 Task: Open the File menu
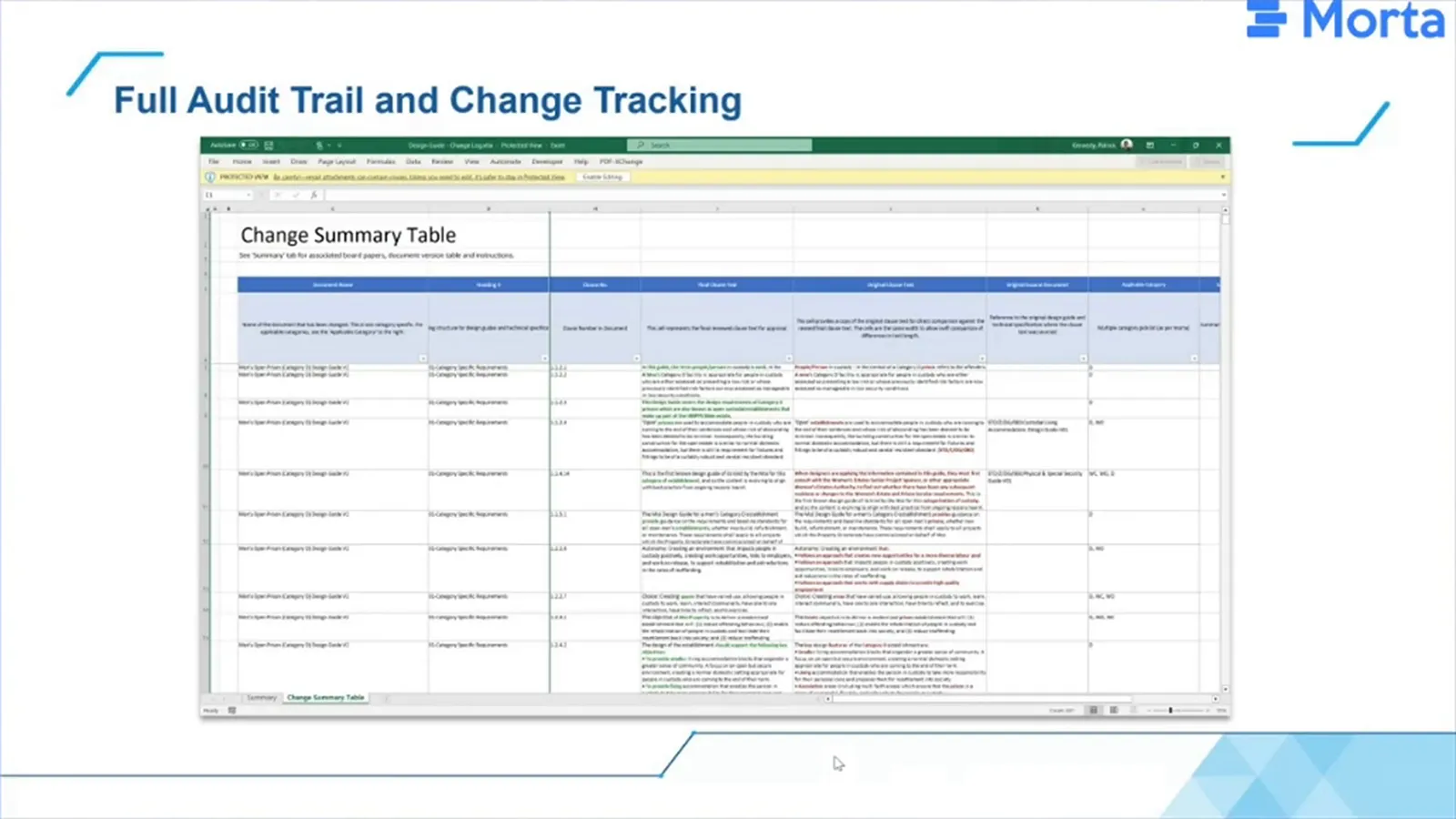pyautogui.click(x=214, y=161)
